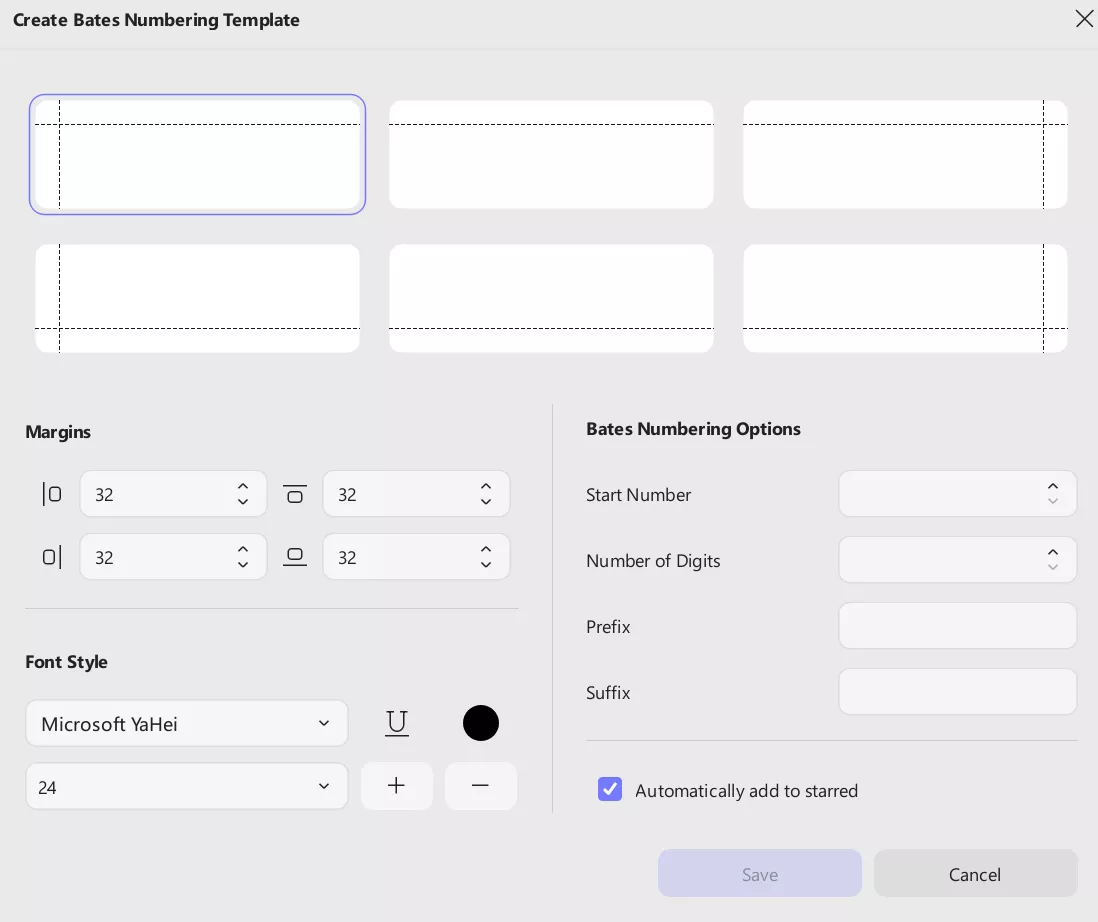Click the top margin icon

295,493
